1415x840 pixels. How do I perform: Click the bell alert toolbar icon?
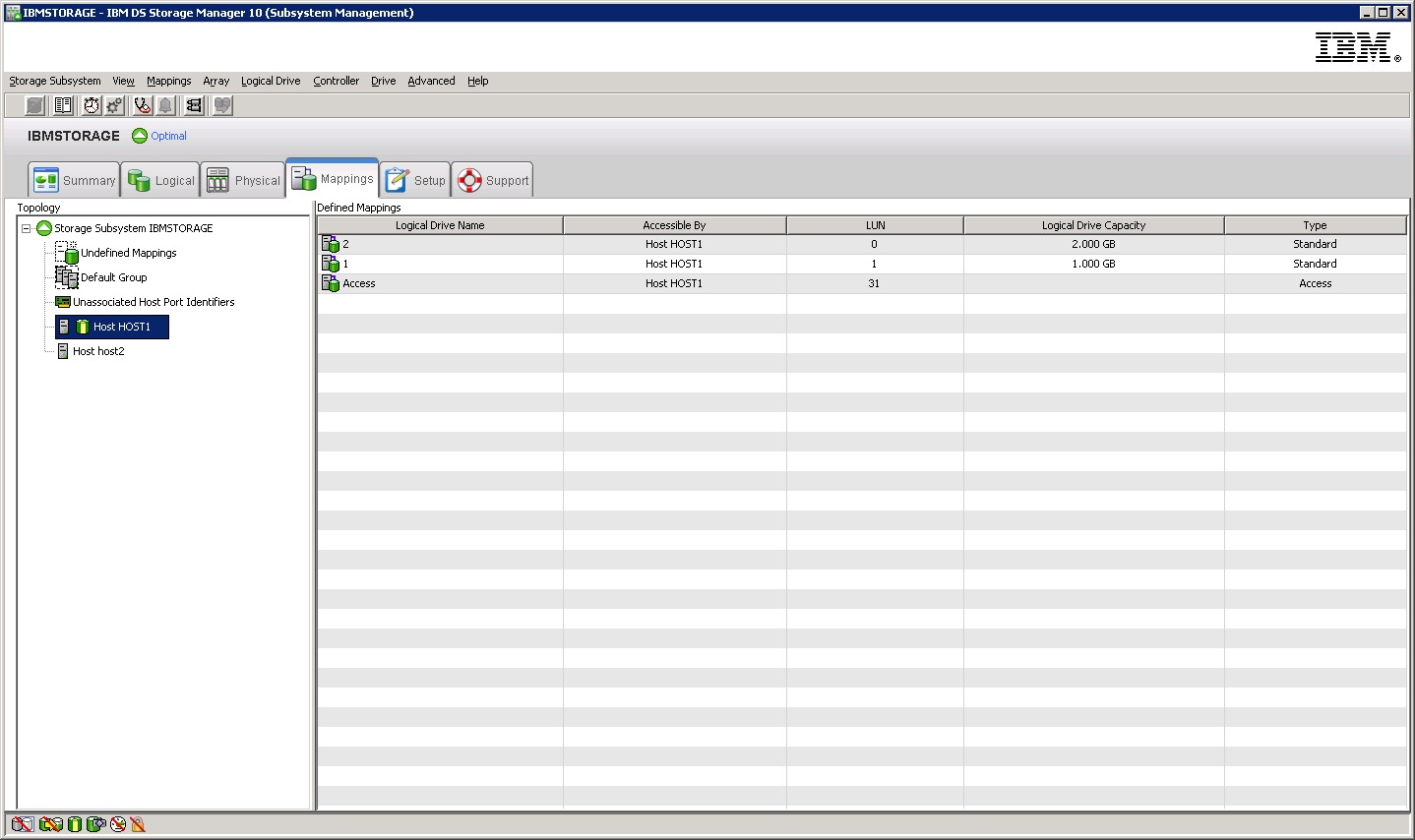pyautogui.click(x=165, y=105)
